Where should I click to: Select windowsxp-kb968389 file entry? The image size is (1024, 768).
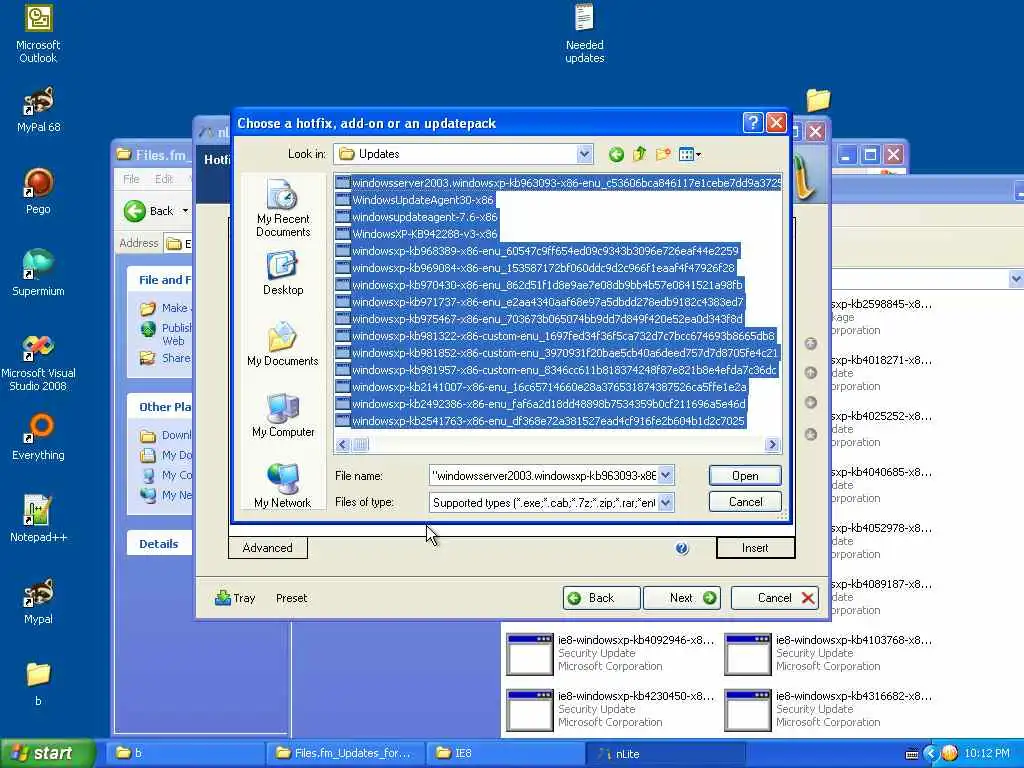point(537,251)
